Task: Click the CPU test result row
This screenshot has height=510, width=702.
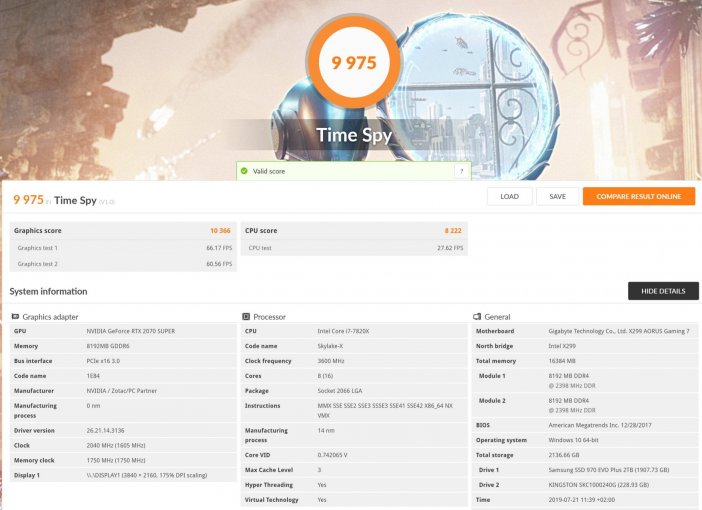Action: (354, 248)
